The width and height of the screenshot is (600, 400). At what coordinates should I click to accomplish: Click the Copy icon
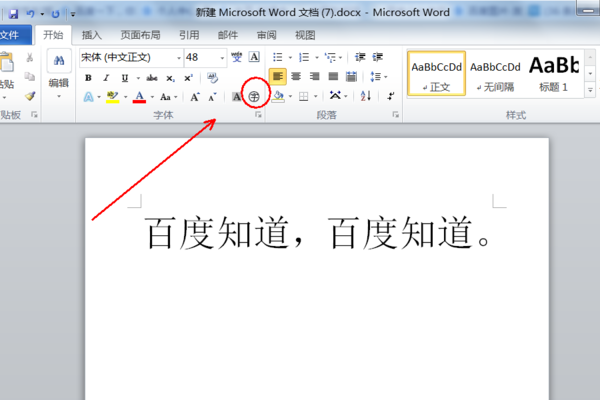pos(29,77)
